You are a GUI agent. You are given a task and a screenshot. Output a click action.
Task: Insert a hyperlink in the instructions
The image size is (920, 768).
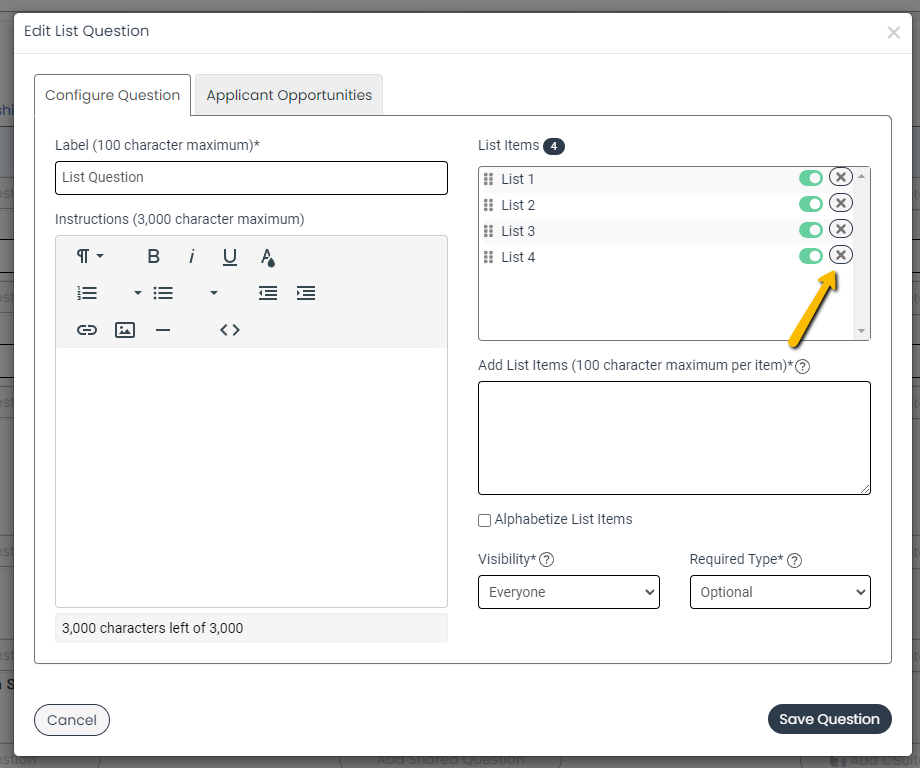coord(87,329)
